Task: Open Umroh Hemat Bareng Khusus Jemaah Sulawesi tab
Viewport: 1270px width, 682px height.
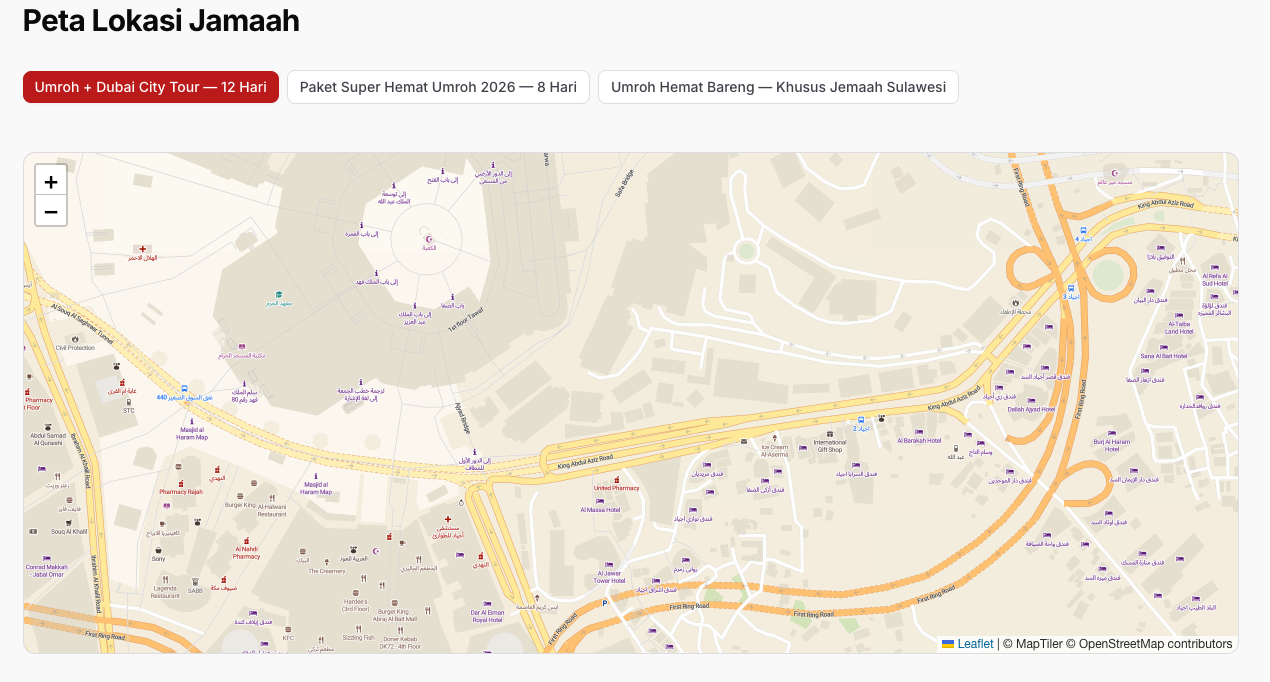Action: [x=778, y=87]
